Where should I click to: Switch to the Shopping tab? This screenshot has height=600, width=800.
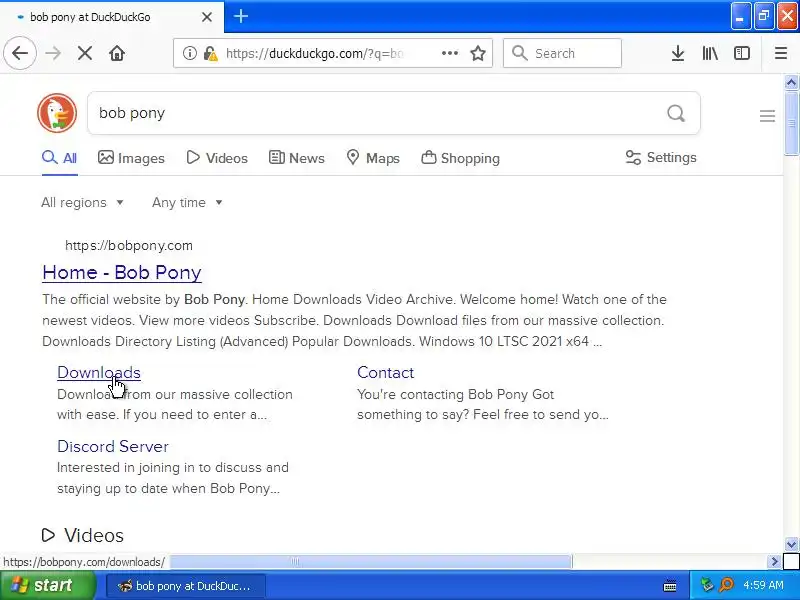point(460,158)
